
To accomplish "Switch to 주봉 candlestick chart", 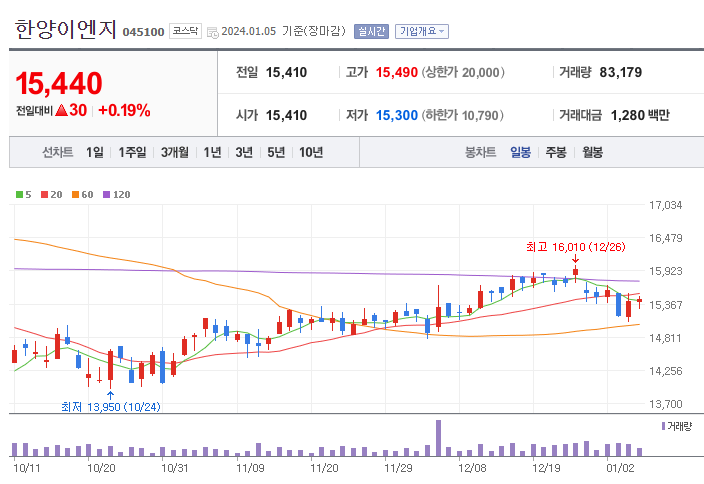I will coord(556,153).
